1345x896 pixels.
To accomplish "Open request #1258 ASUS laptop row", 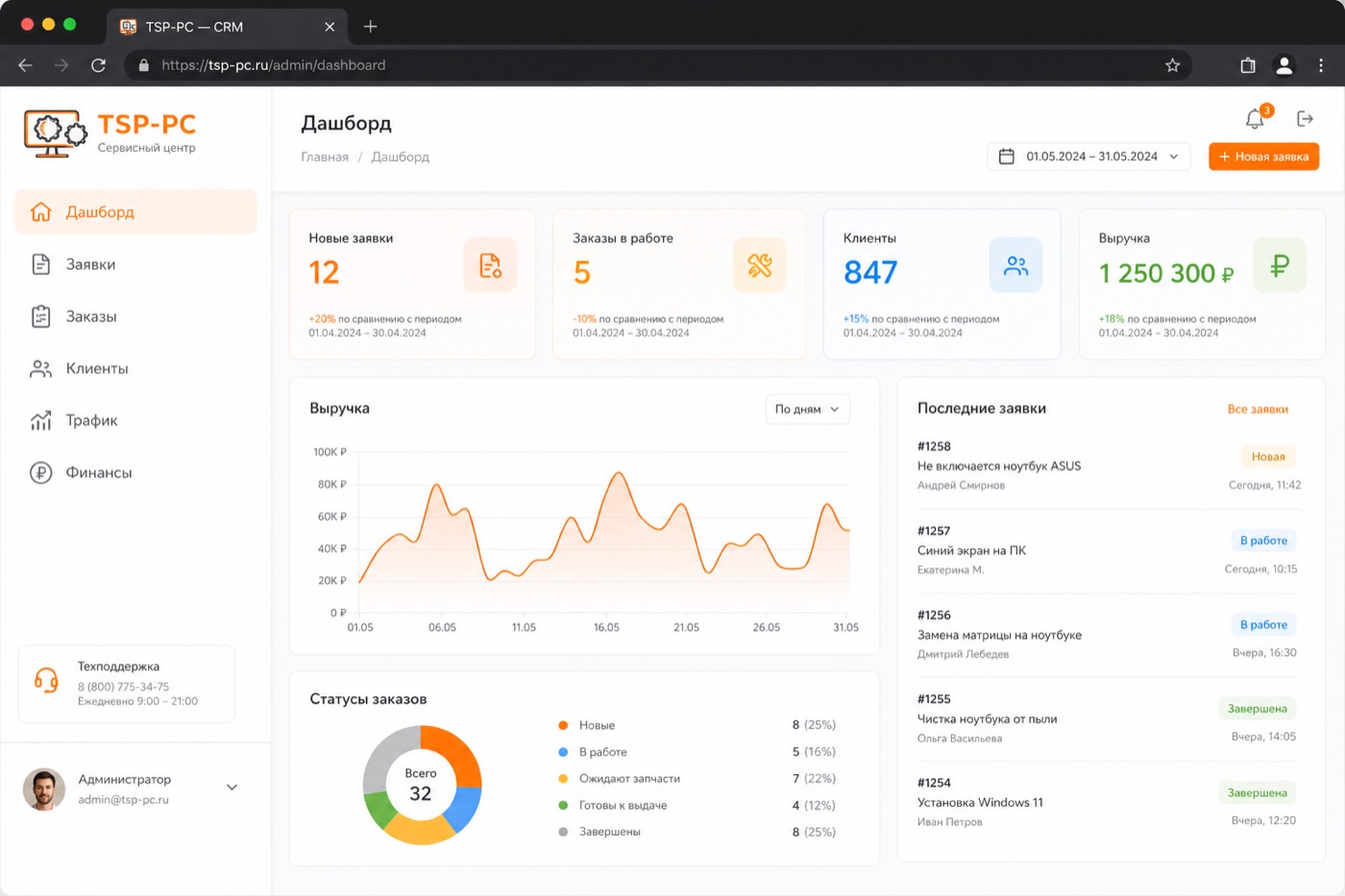I will (x=1109, y=466).
